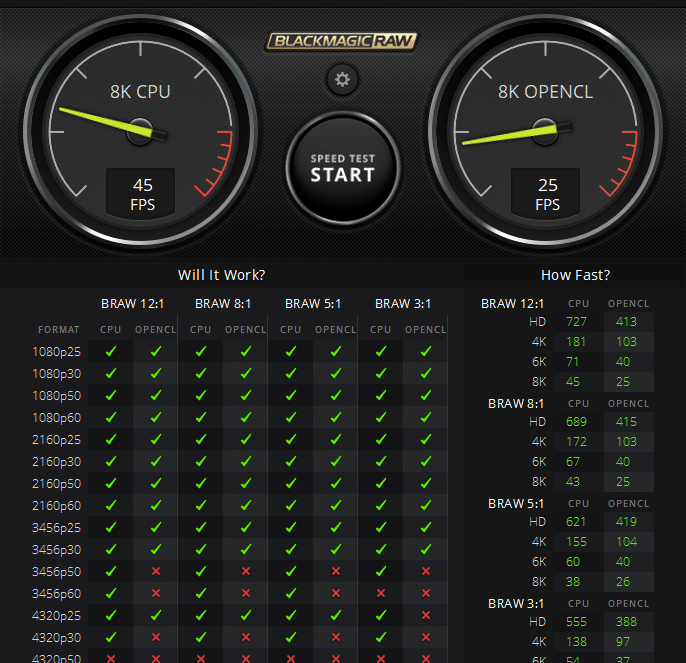The image size is (686, 663).
Task: Click the BRAW 12:1 4K CPU value 181
Action: [x=576, y=341]
